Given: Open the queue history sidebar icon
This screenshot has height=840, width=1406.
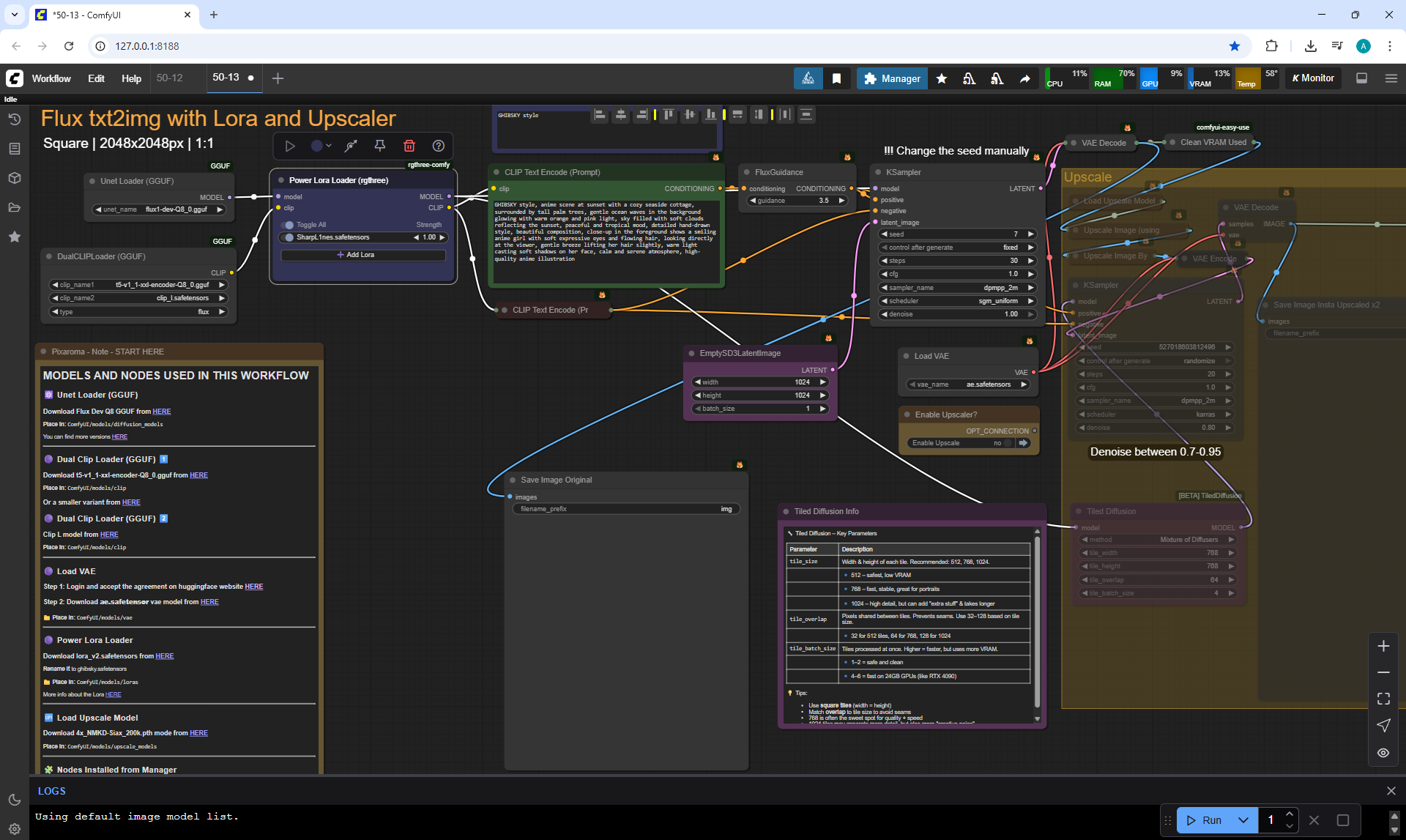Looking at the screenshot, I should point(14,119).
